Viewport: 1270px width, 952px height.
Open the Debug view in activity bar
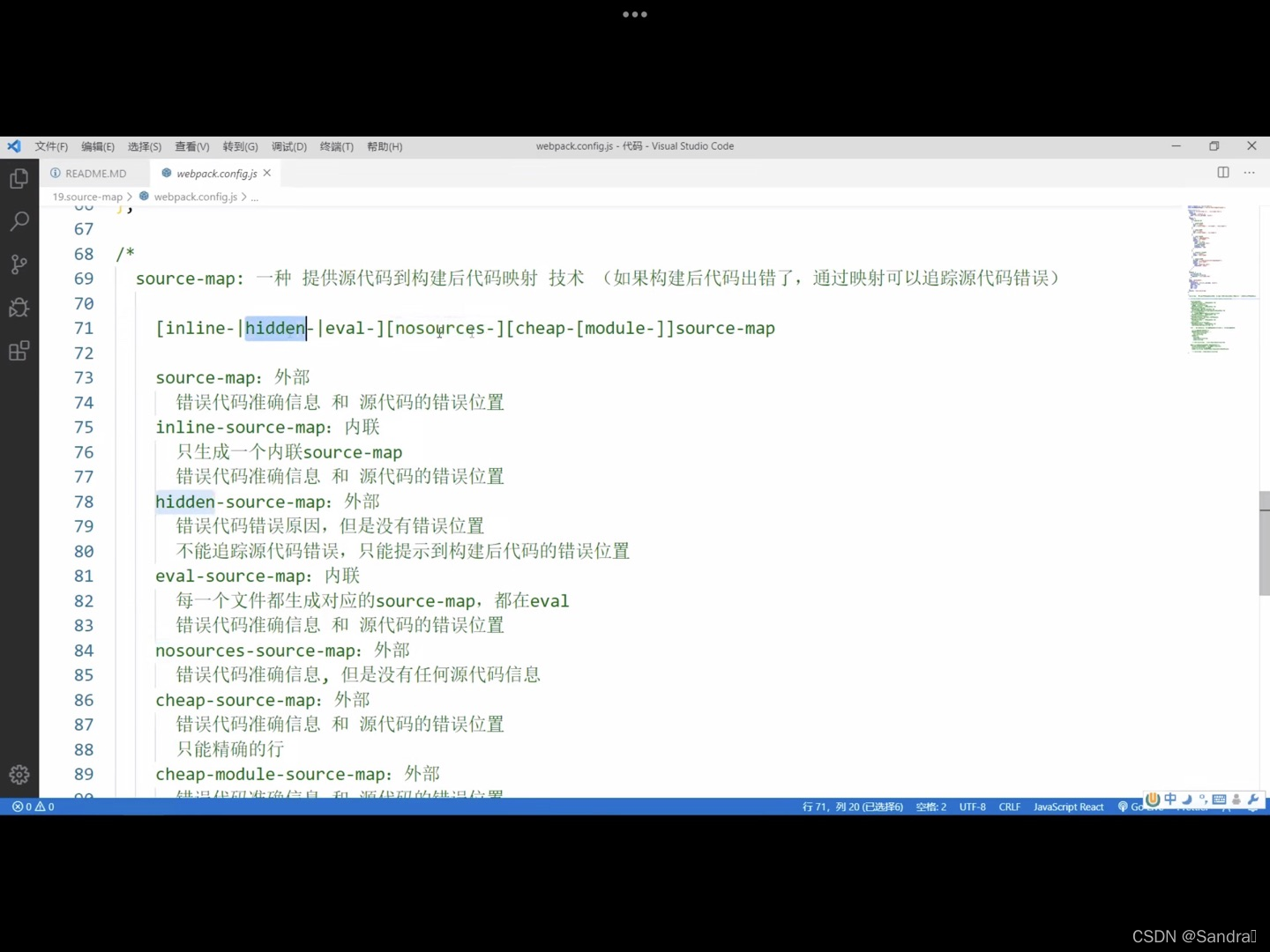[x=19, y=307]
